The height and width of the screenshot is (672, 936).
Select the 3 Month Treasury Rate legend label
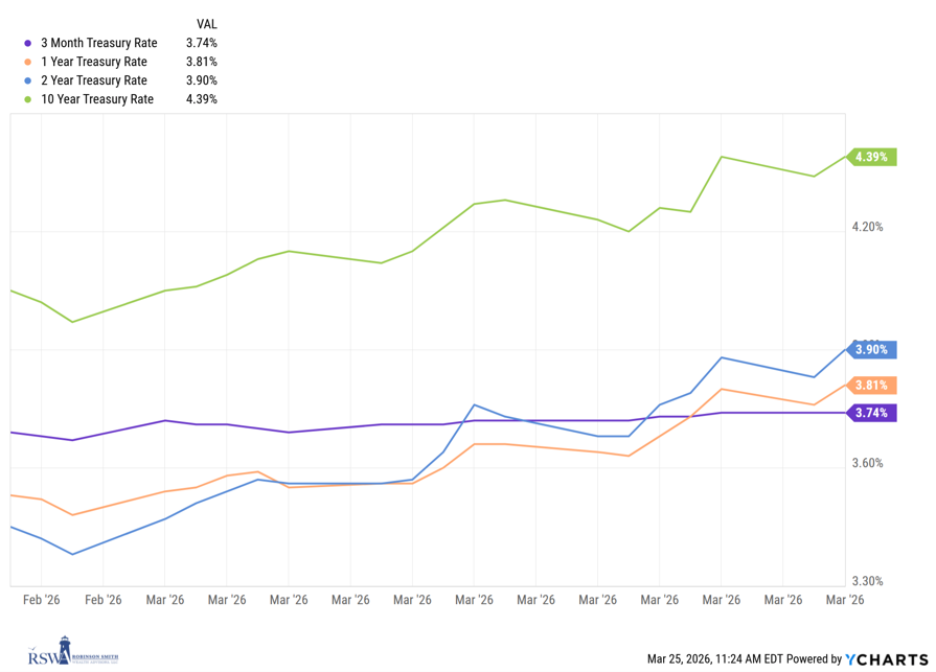(97, 43)
